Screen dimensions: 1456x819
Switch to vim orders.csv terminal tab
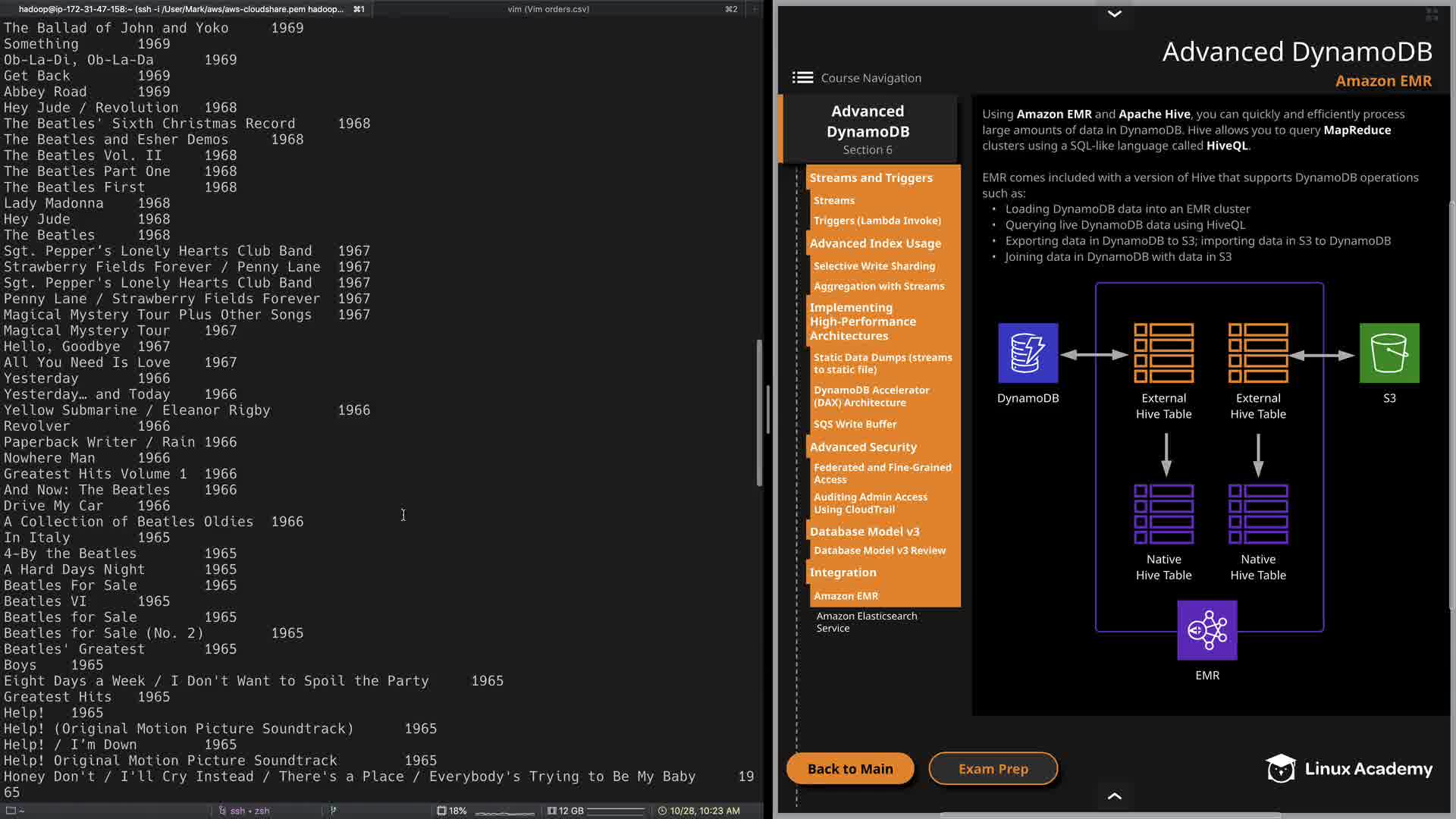(548, 9)
